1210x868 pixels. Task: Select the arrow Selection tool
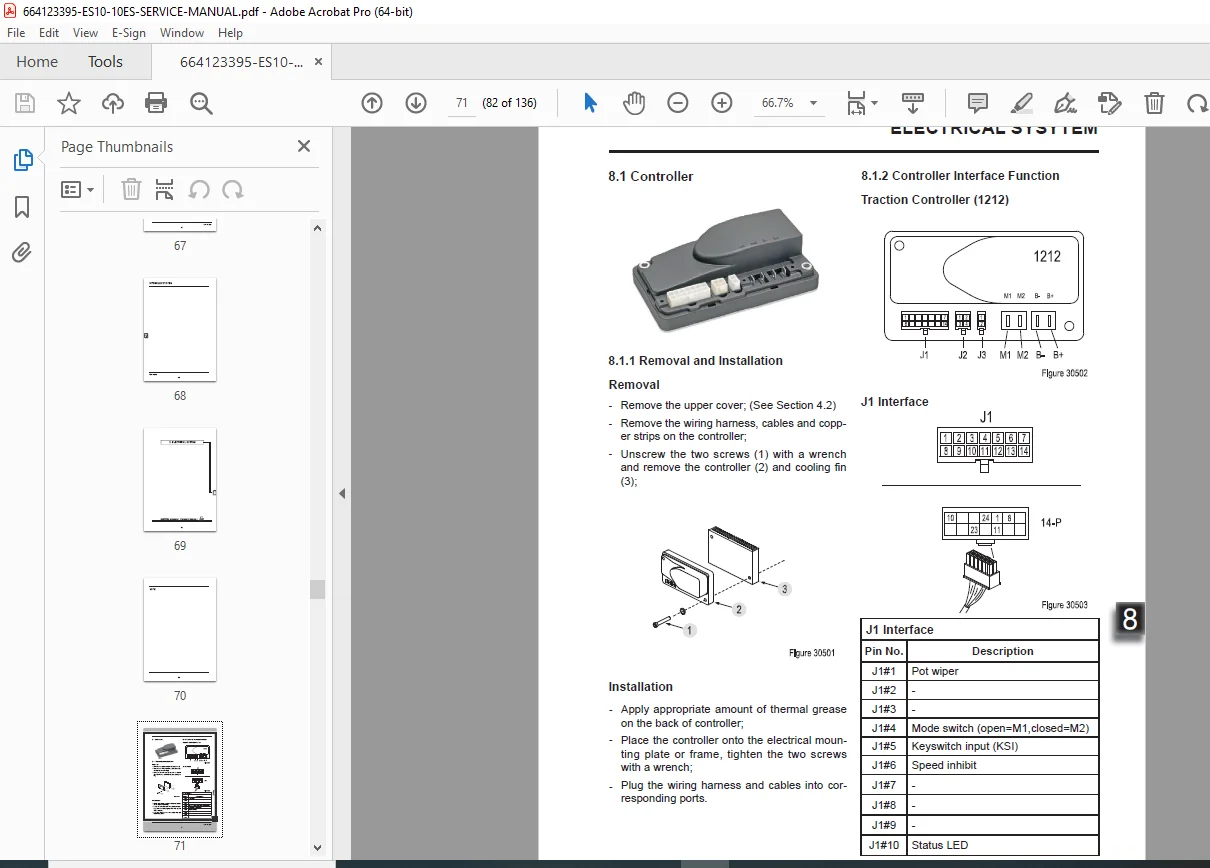[x=590, y=102]
